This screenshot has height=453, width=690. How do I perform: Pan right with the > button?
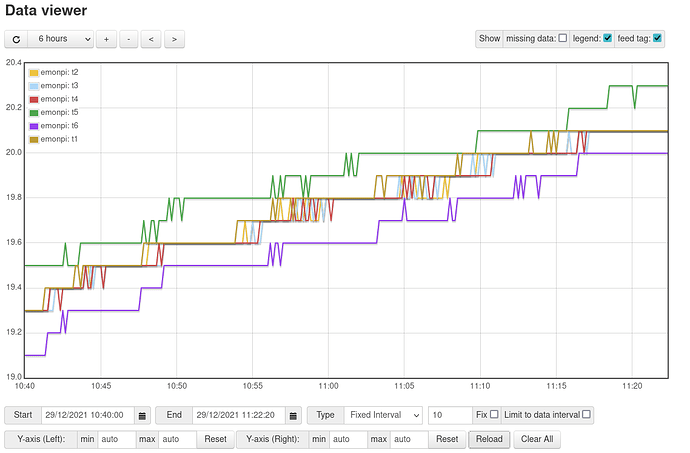[174, 39]
